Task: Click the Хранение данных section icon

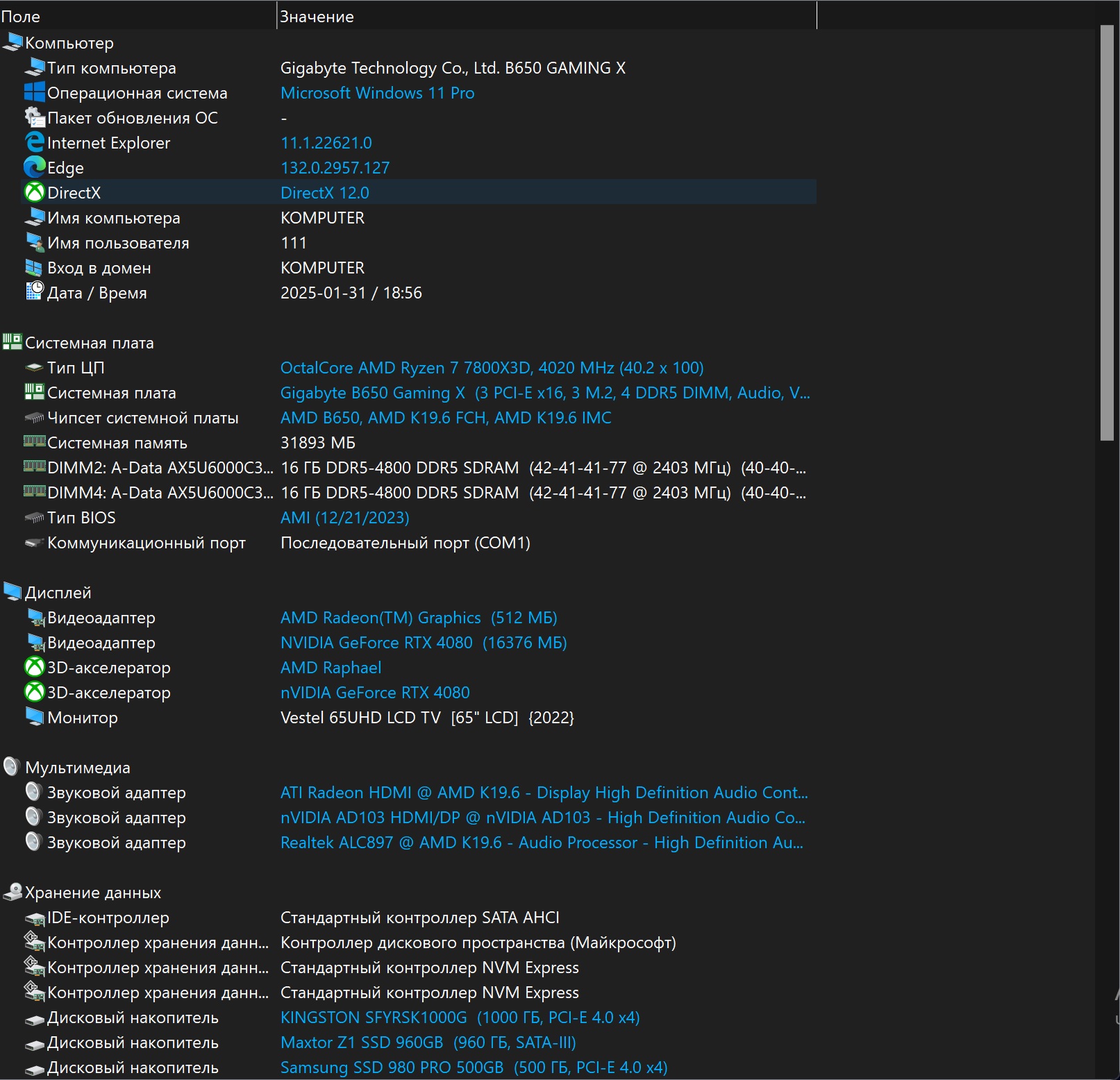Action: 12,892
